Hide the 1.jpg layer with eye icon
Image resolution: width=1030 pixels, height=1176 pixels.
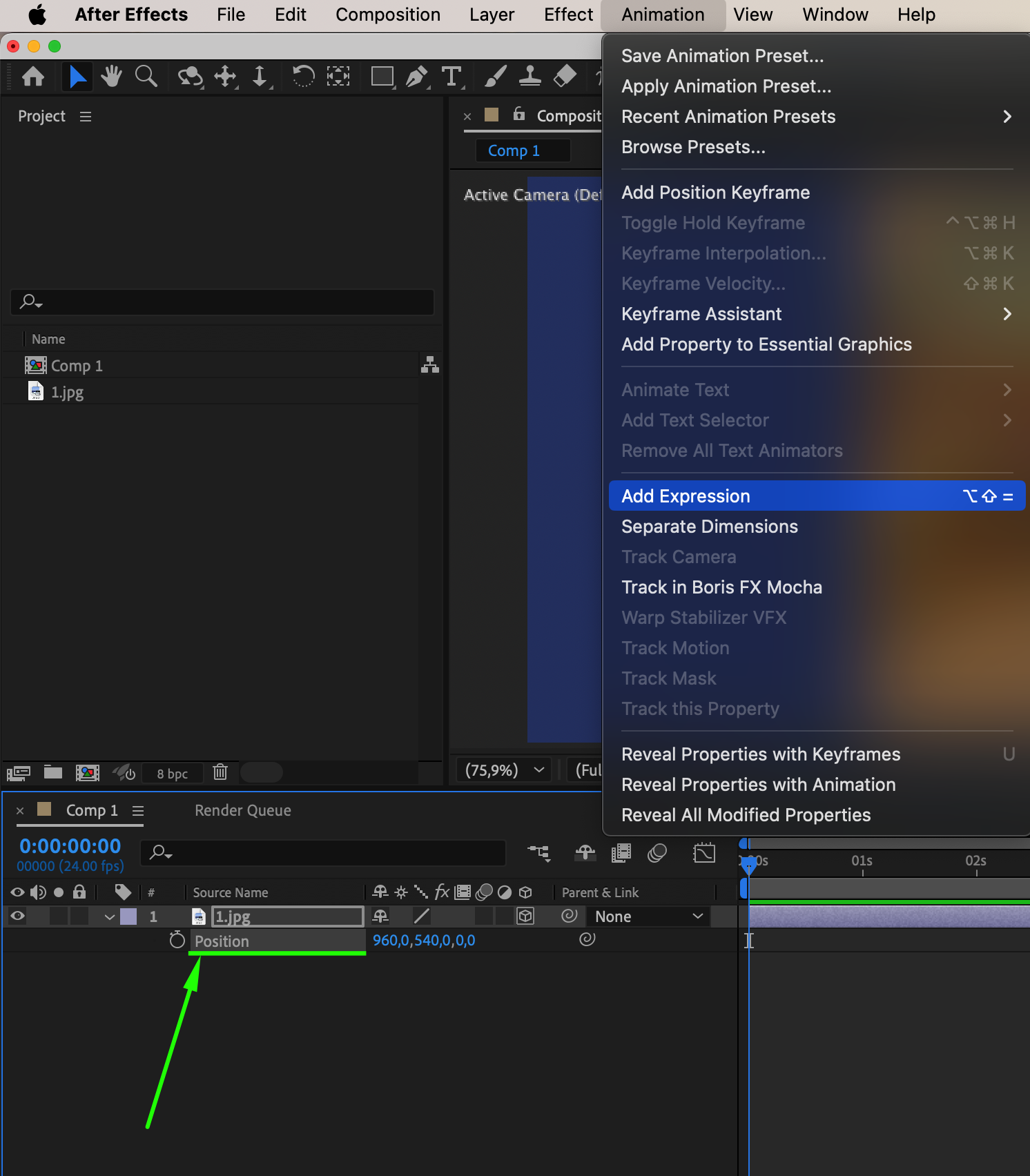pos(18,916)
